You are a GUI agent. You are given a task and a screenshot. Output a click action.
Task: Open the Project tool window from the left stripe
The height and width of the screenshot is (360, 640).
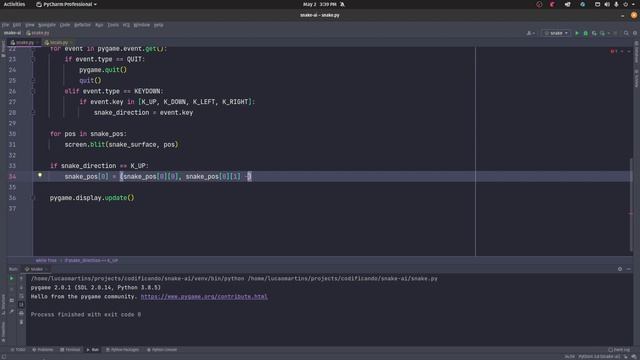click(x=3, y=49)
